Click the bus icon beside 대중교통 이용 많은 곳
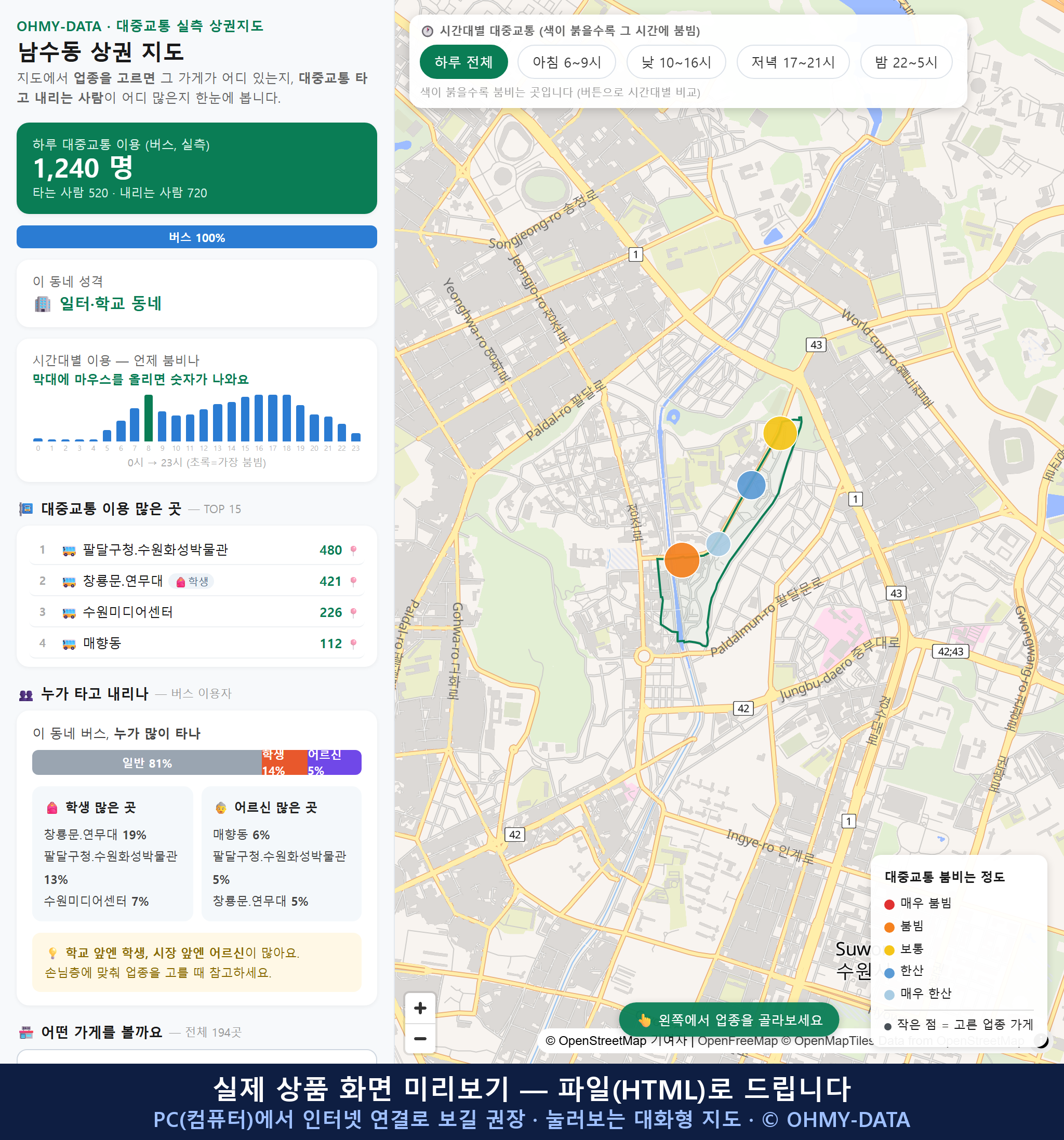1064x1140 pixels. (26, 509)
